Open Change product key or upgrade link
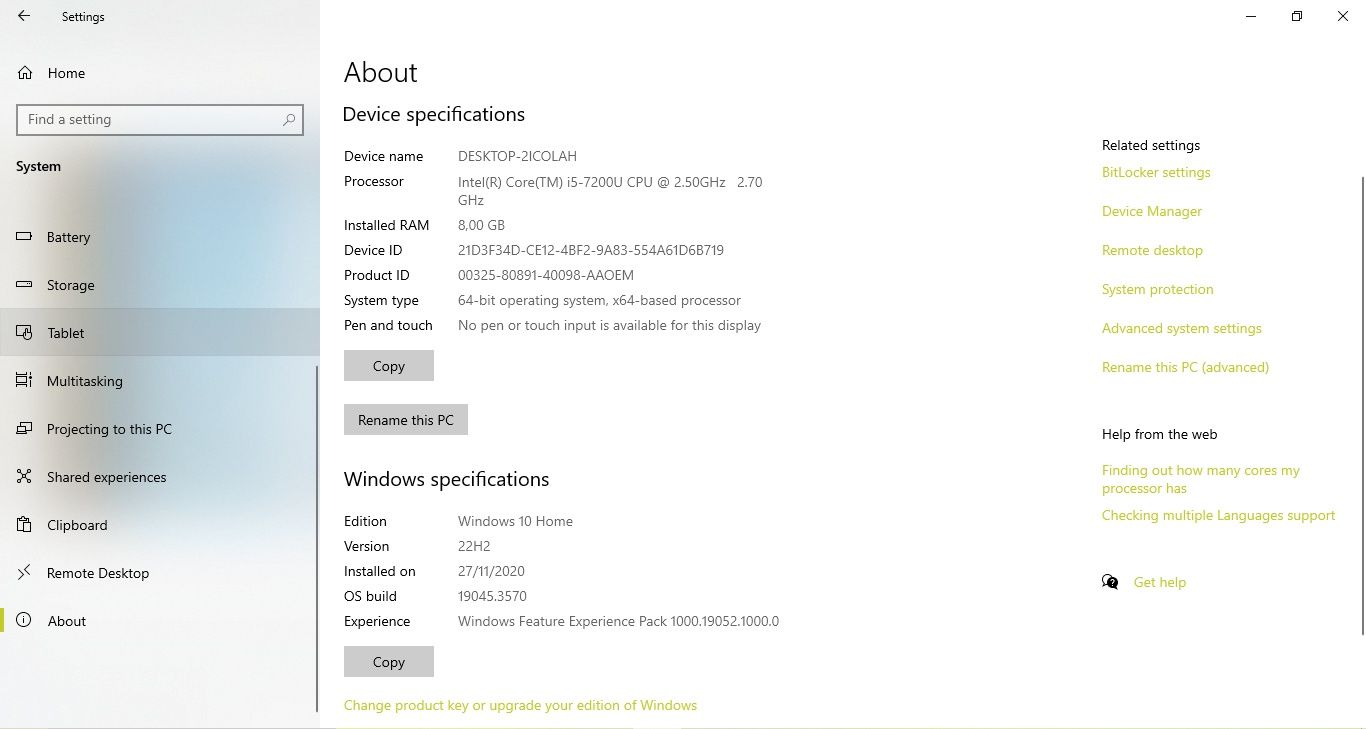 point(520,705)
